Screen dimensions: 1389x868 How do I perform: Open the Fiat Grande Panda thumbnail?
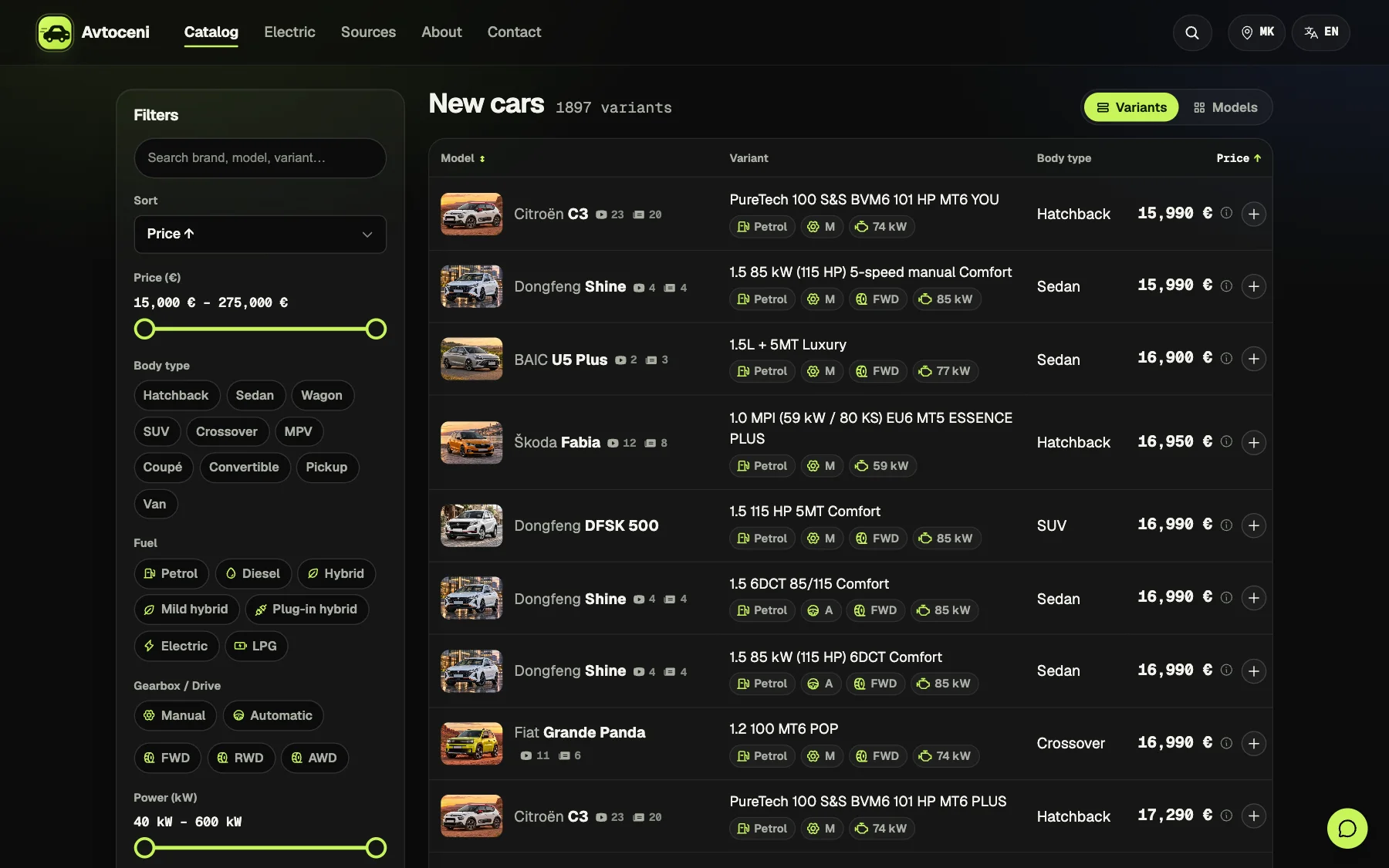pyautogui.click(x=471, y=743)
